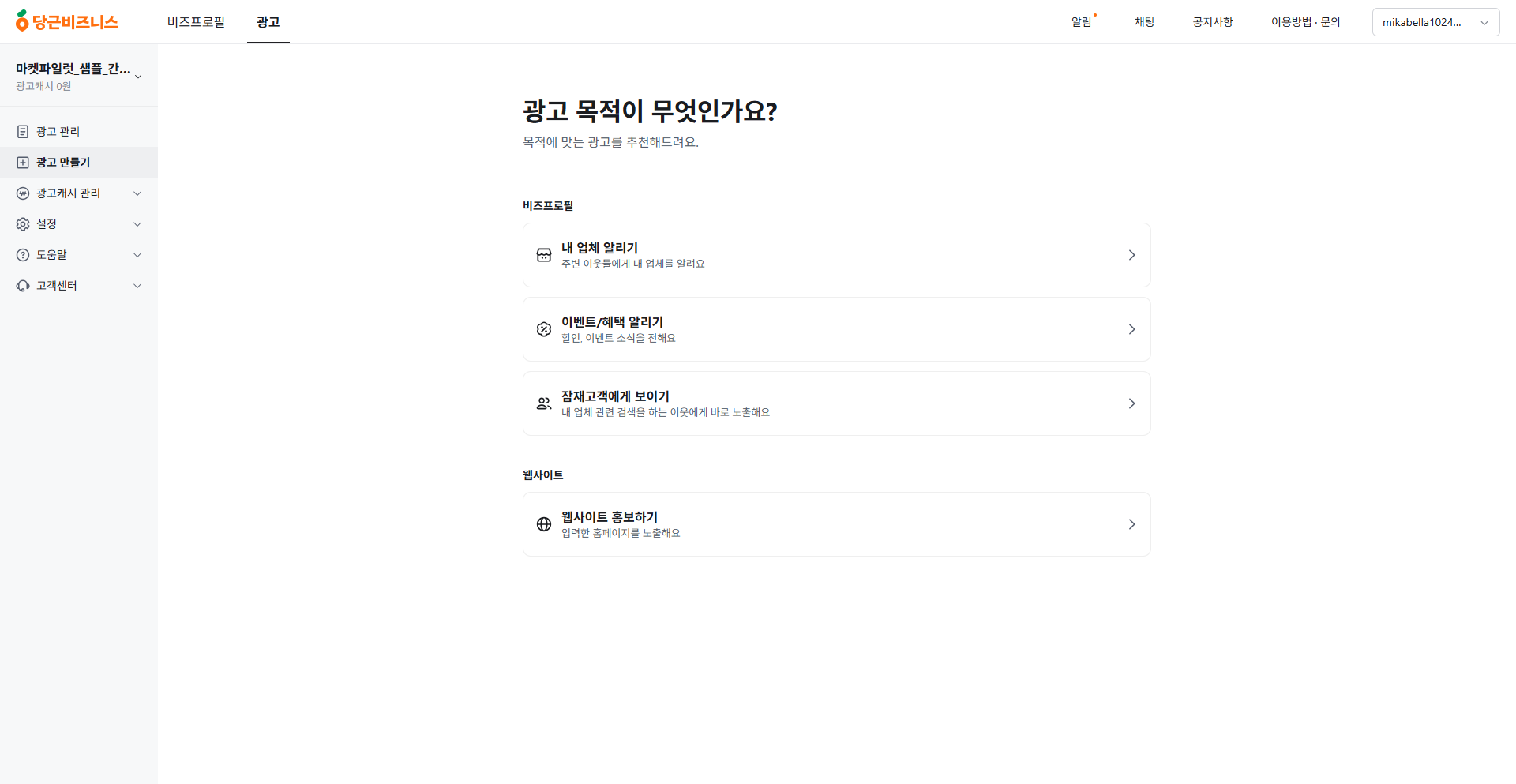Click the 도움말 label in sidebar
Screen dimensions: 1516x784
[51, 255]
